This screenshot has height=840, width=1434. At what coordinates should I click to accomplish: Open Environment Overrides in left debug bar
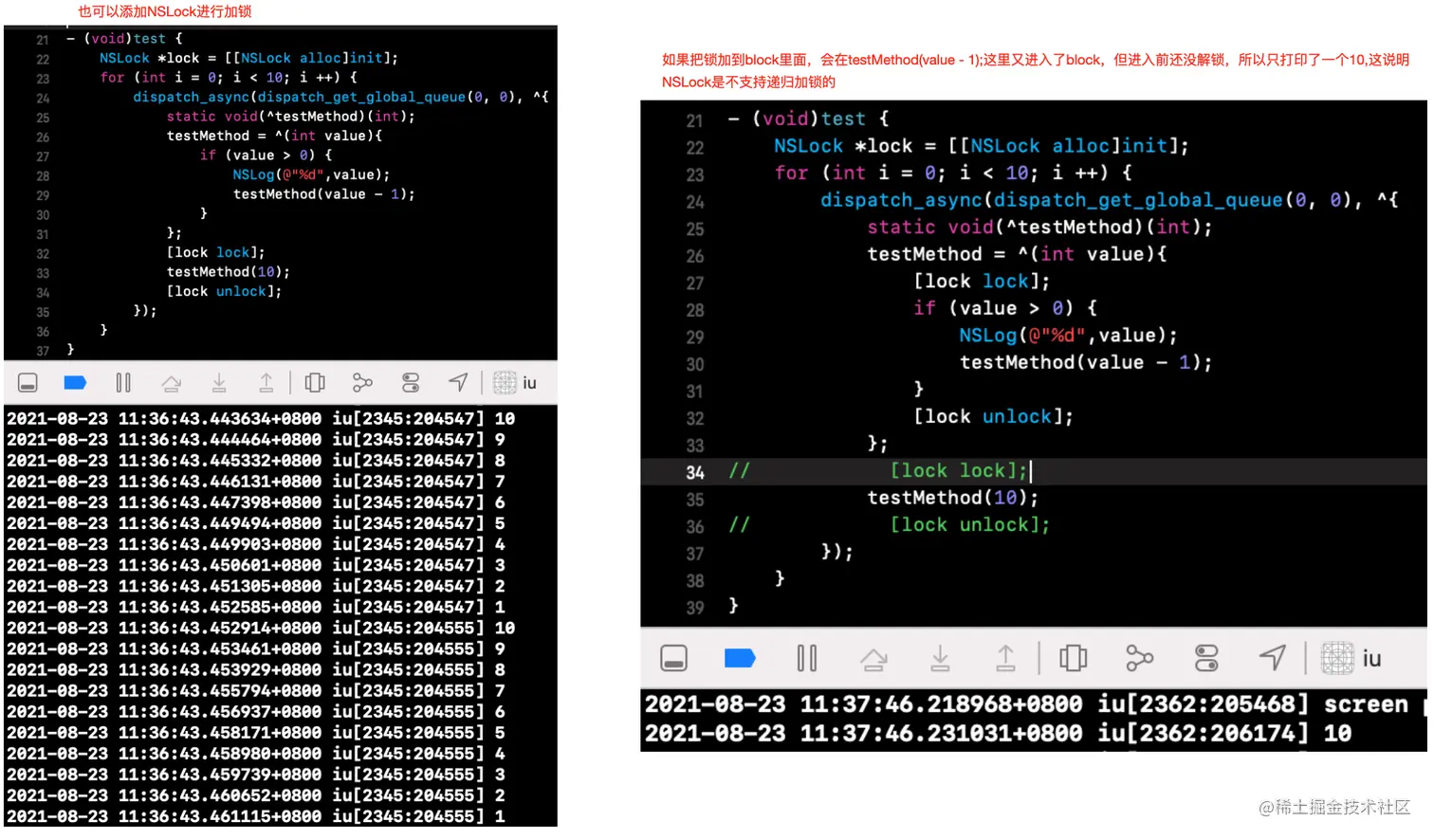(x=411, y=383)
